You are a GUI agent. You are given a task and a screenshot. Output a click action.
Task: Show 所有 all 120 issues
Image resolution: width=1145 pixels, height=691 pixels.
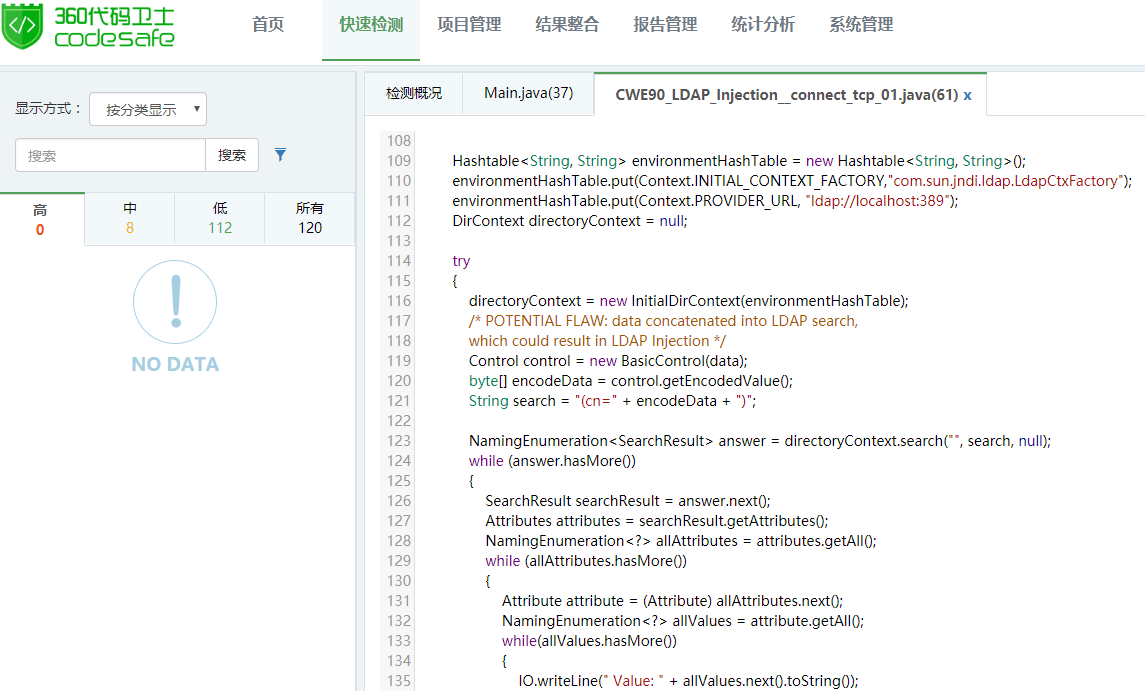click(310, 218)
